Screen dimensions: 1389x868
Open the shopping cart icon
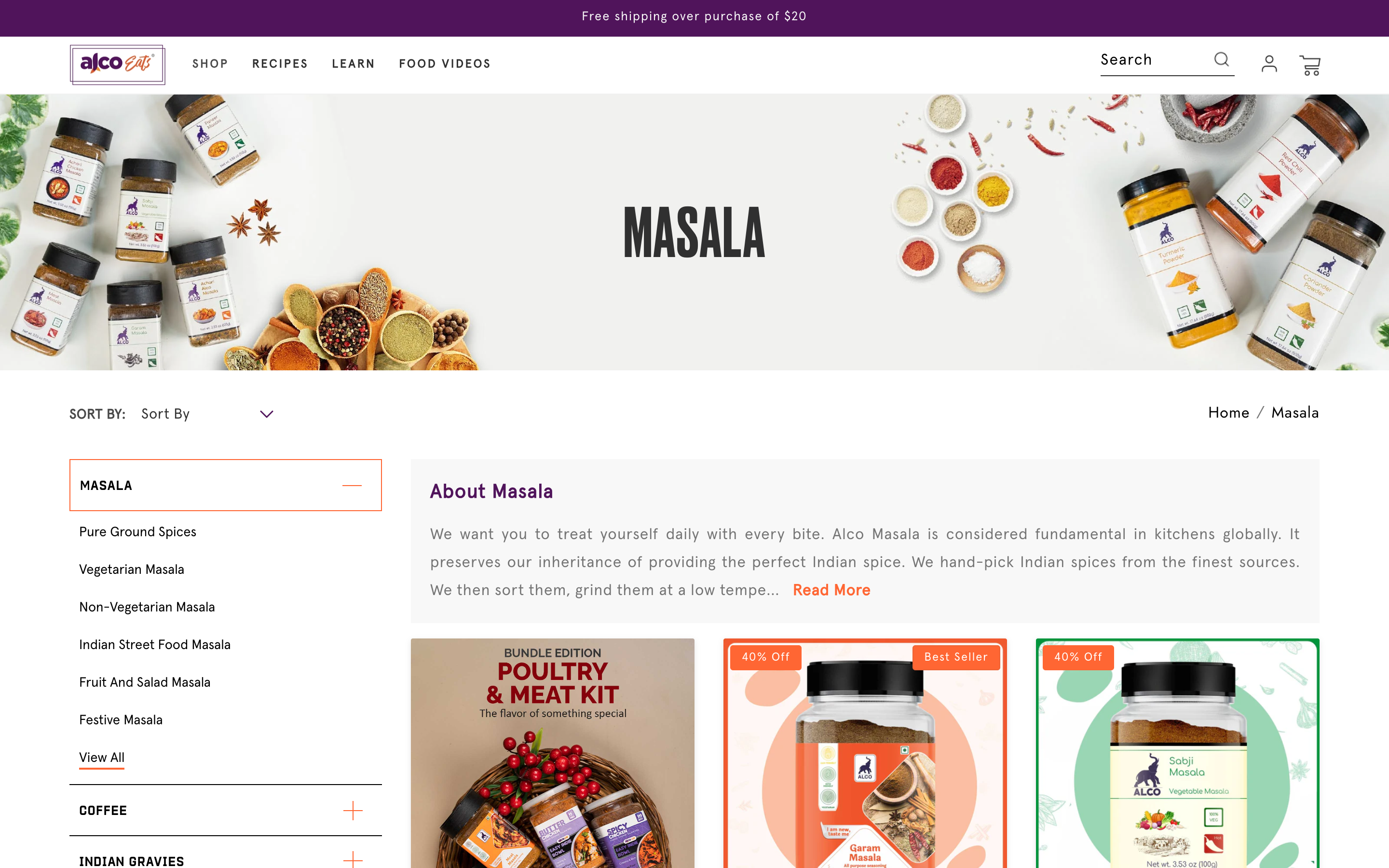point(1310,65)
